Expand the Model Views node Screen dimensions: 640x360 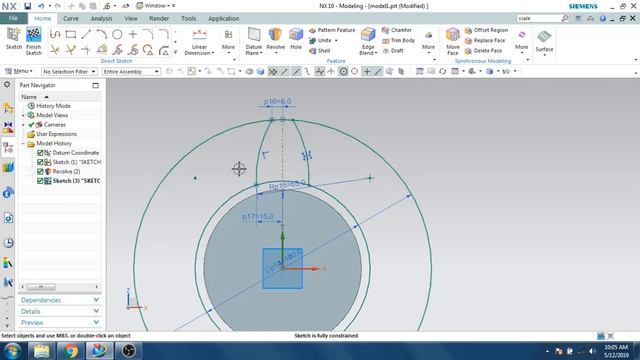tap(23, 115)
